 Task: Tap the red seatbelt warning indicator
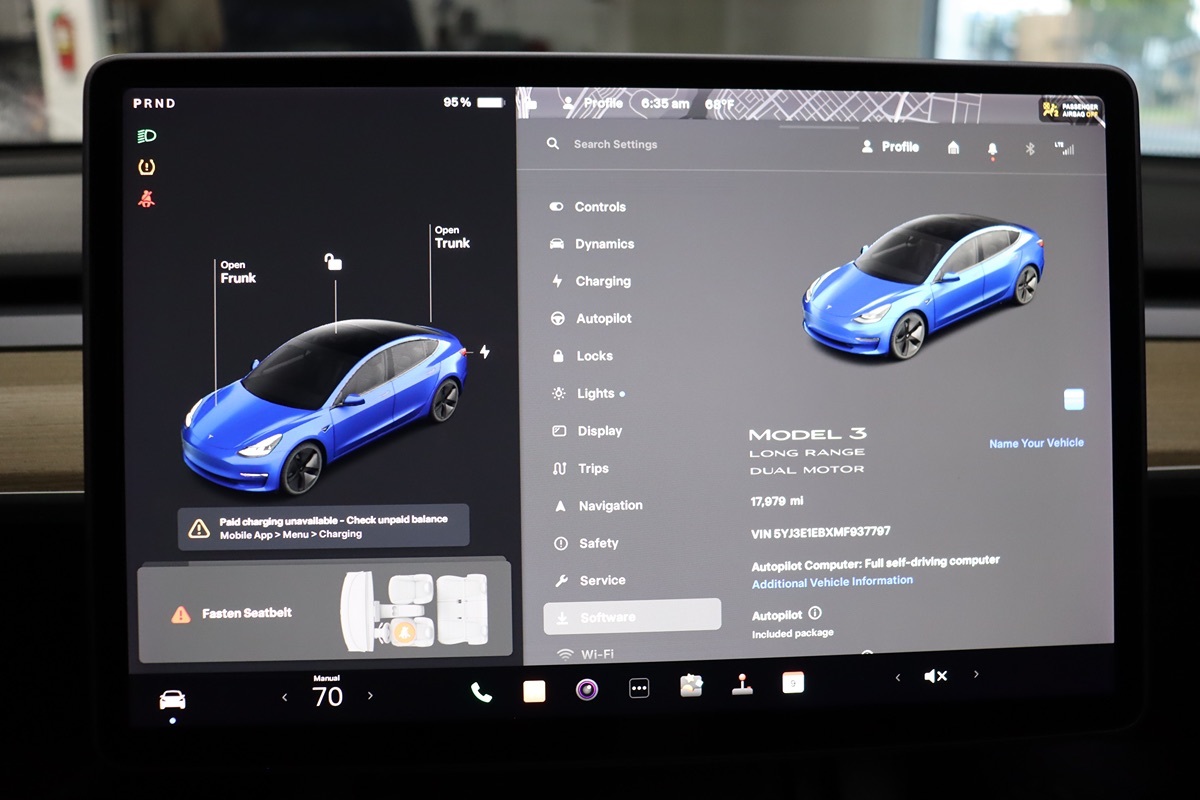(x=147, y=199)
